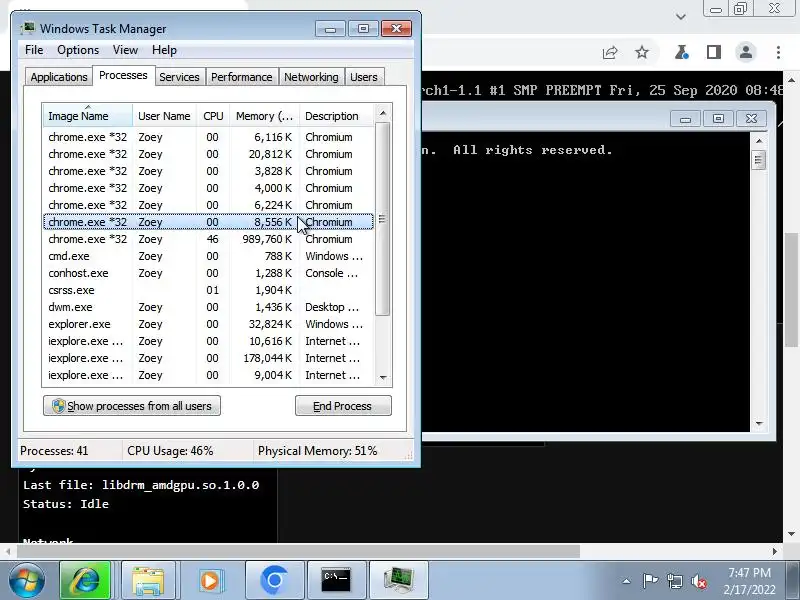Click the End Process button
This screenshot has width=800, height=600.
coord(343,406)
